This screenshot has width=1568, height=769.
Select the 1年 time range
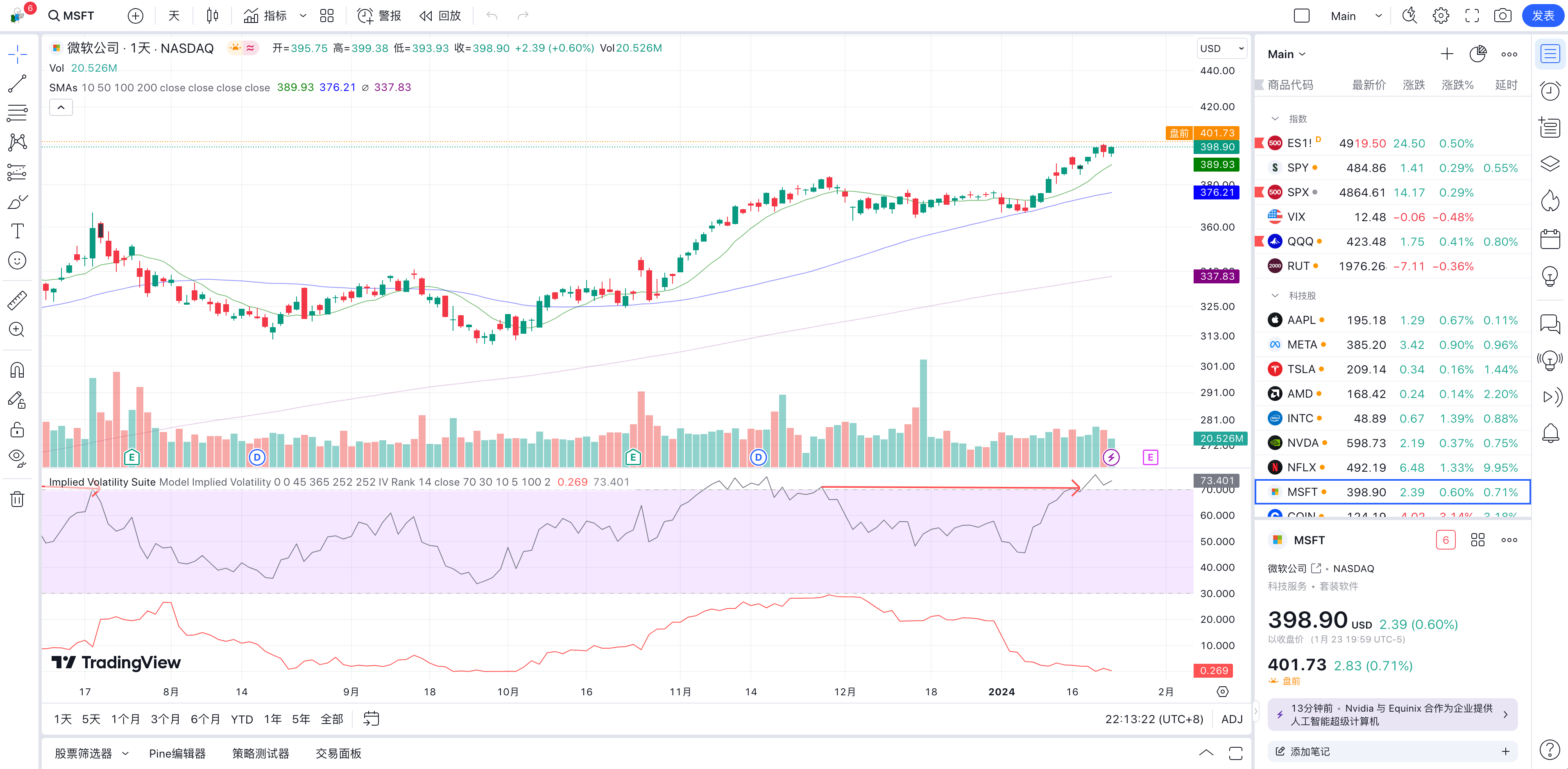[273, 719]
